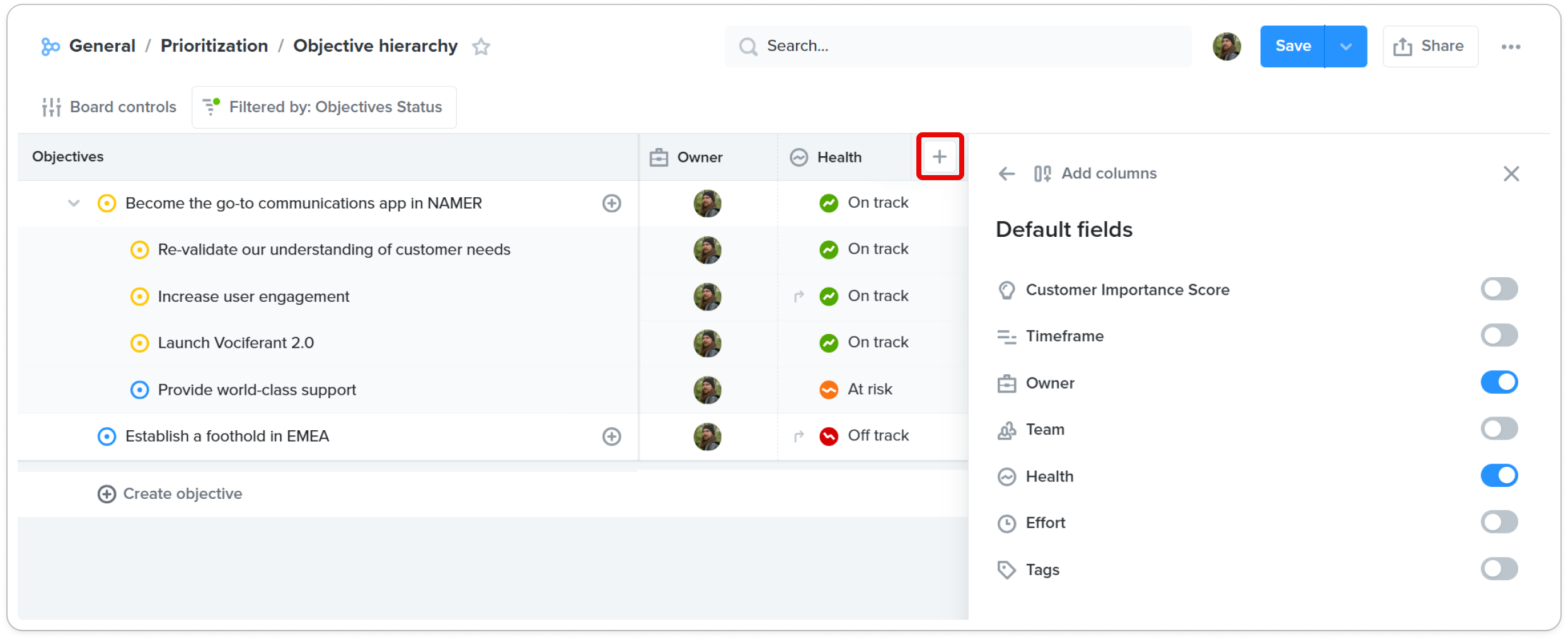Image resolution: width=1568 pixels, height=640 pixels.
Task: Click the Customer Importance Score lightbulb icon
Action: pos(1006,290)
